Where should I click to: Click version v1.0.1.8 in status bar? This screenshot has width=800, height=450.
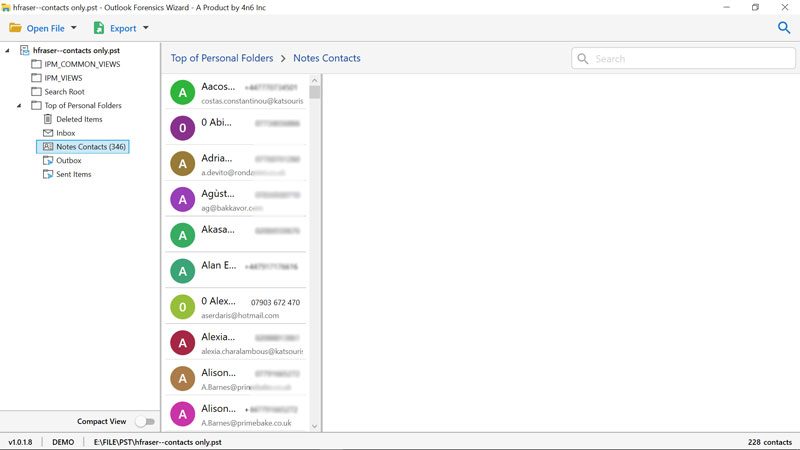(x=20, y=442)
